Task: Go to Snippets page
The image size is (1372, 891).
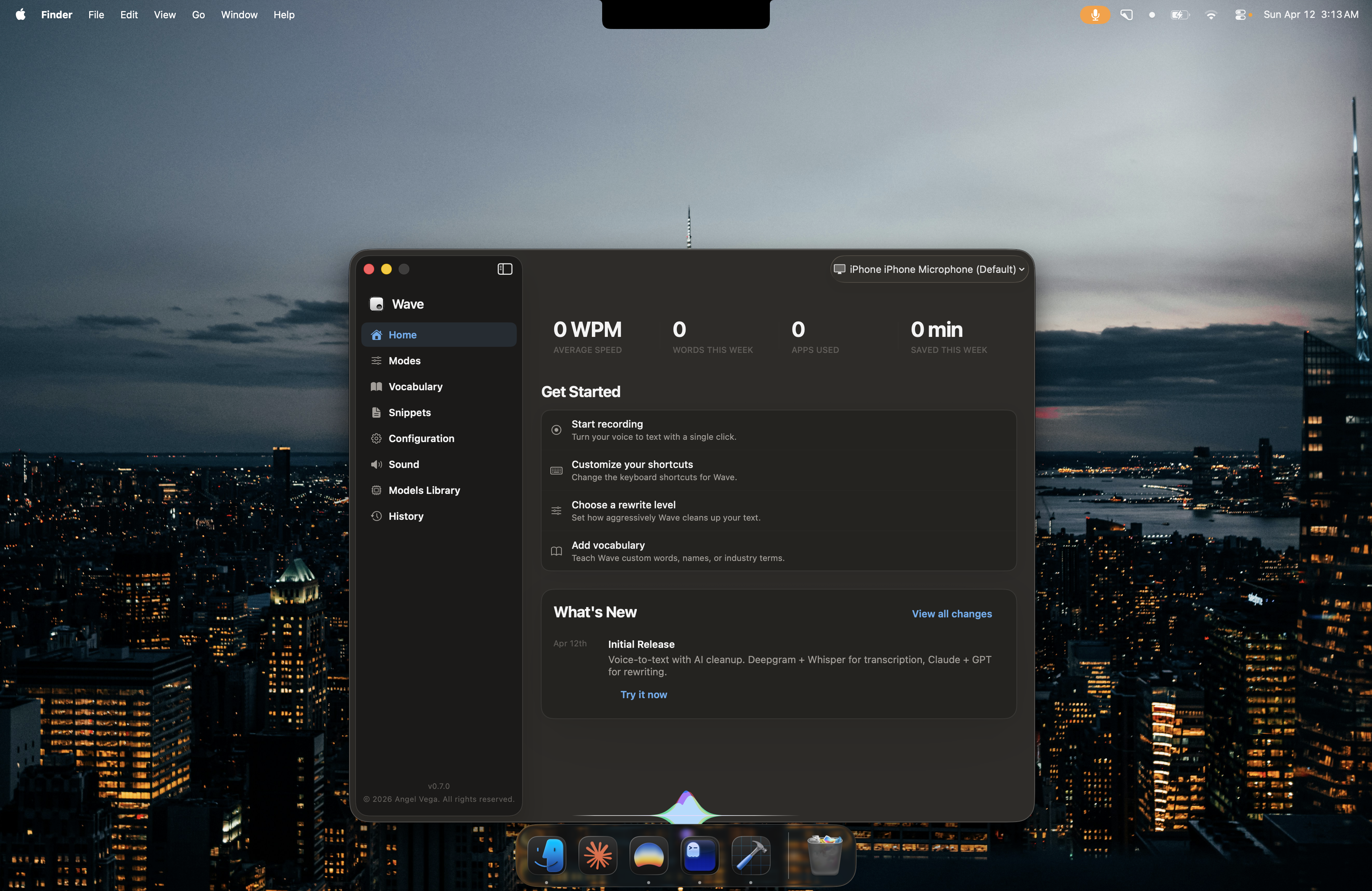Action: click(409, 413)
